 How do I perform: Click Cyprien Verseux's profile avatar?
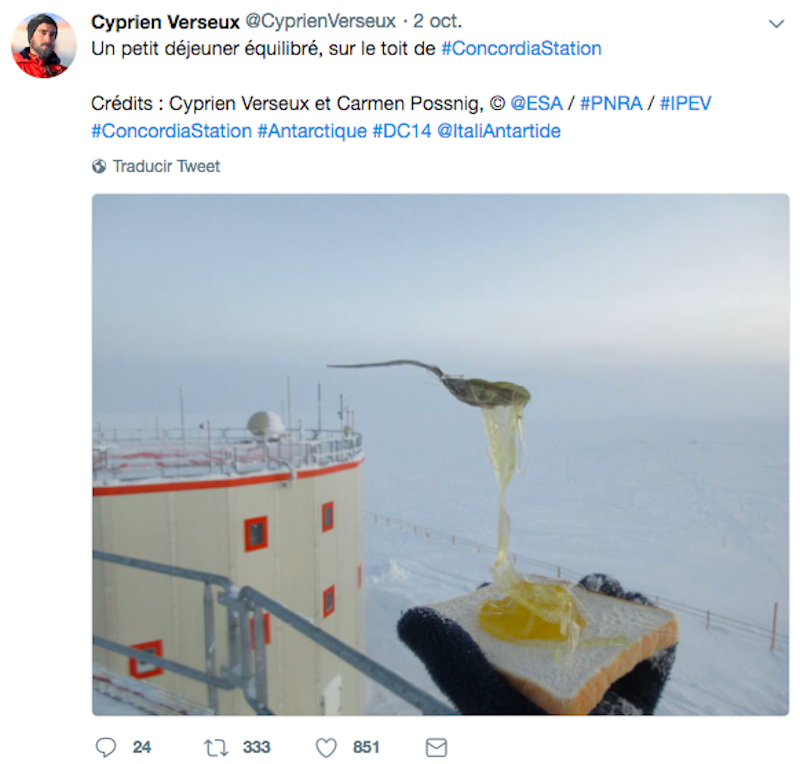(x=44, y=46)
